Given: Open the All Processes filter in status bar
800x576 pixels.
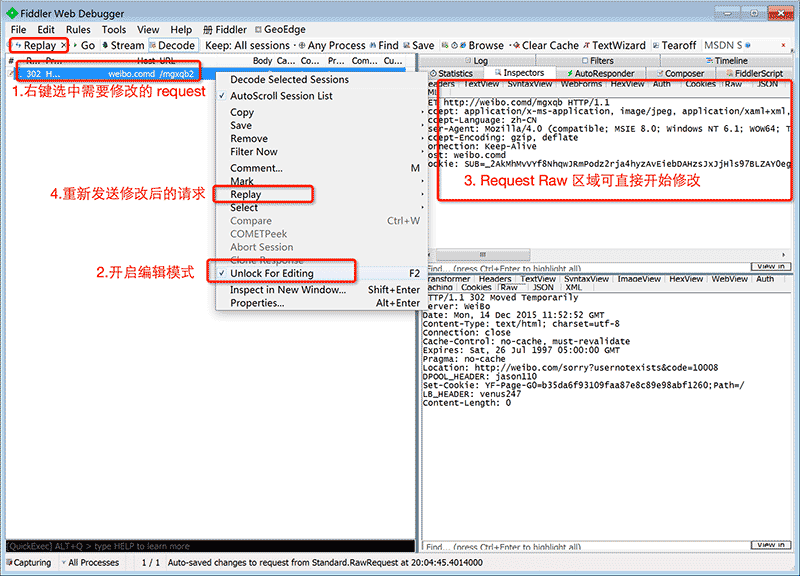Looking at the screenshot, I should pyautogui.click(x=91, y=563).
